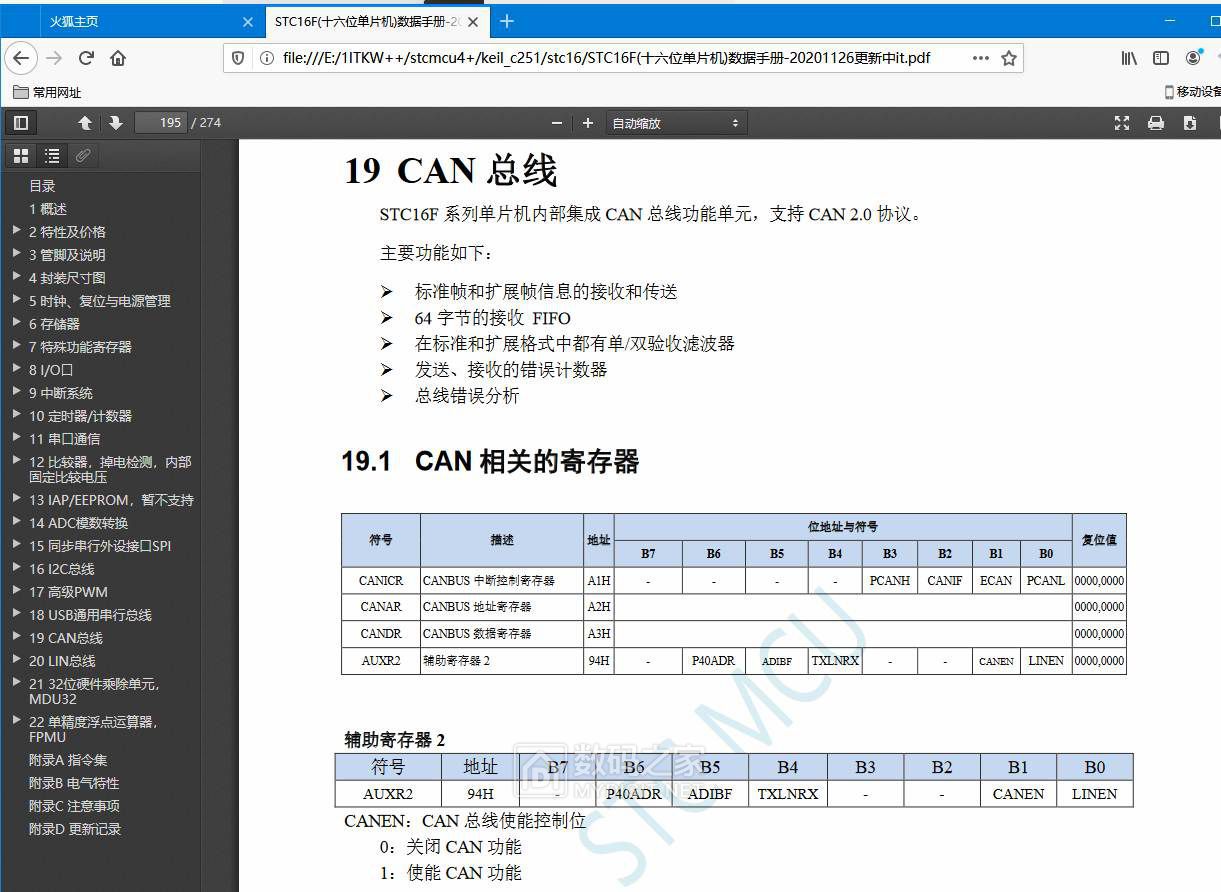Go to the previous PDF page
1221x892 pixels.
coord(85,122)
